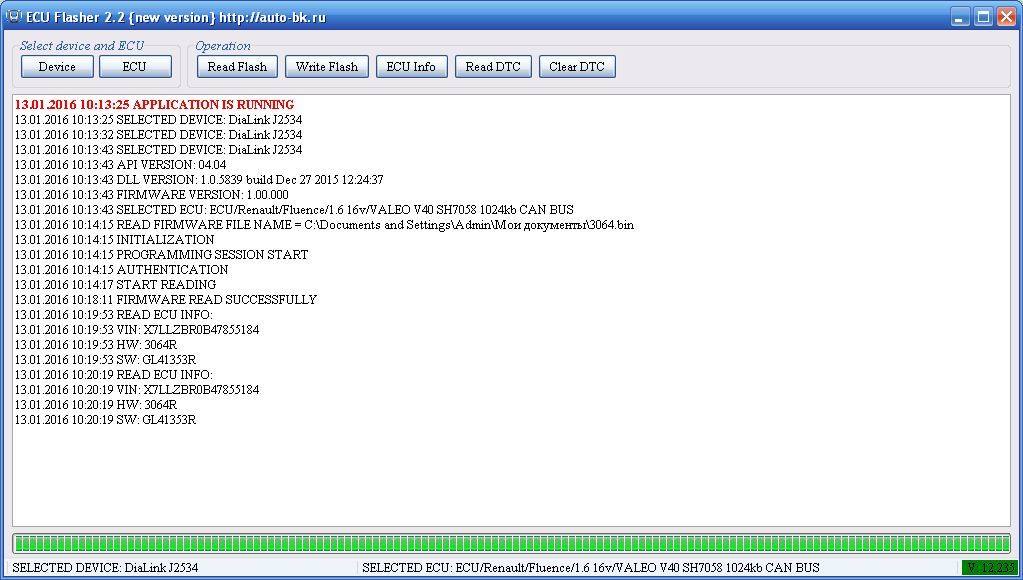The height and width of the screenshot is (580, 1023).
Task: Maximize the ECU Flasher window
Action: (983, 17)
